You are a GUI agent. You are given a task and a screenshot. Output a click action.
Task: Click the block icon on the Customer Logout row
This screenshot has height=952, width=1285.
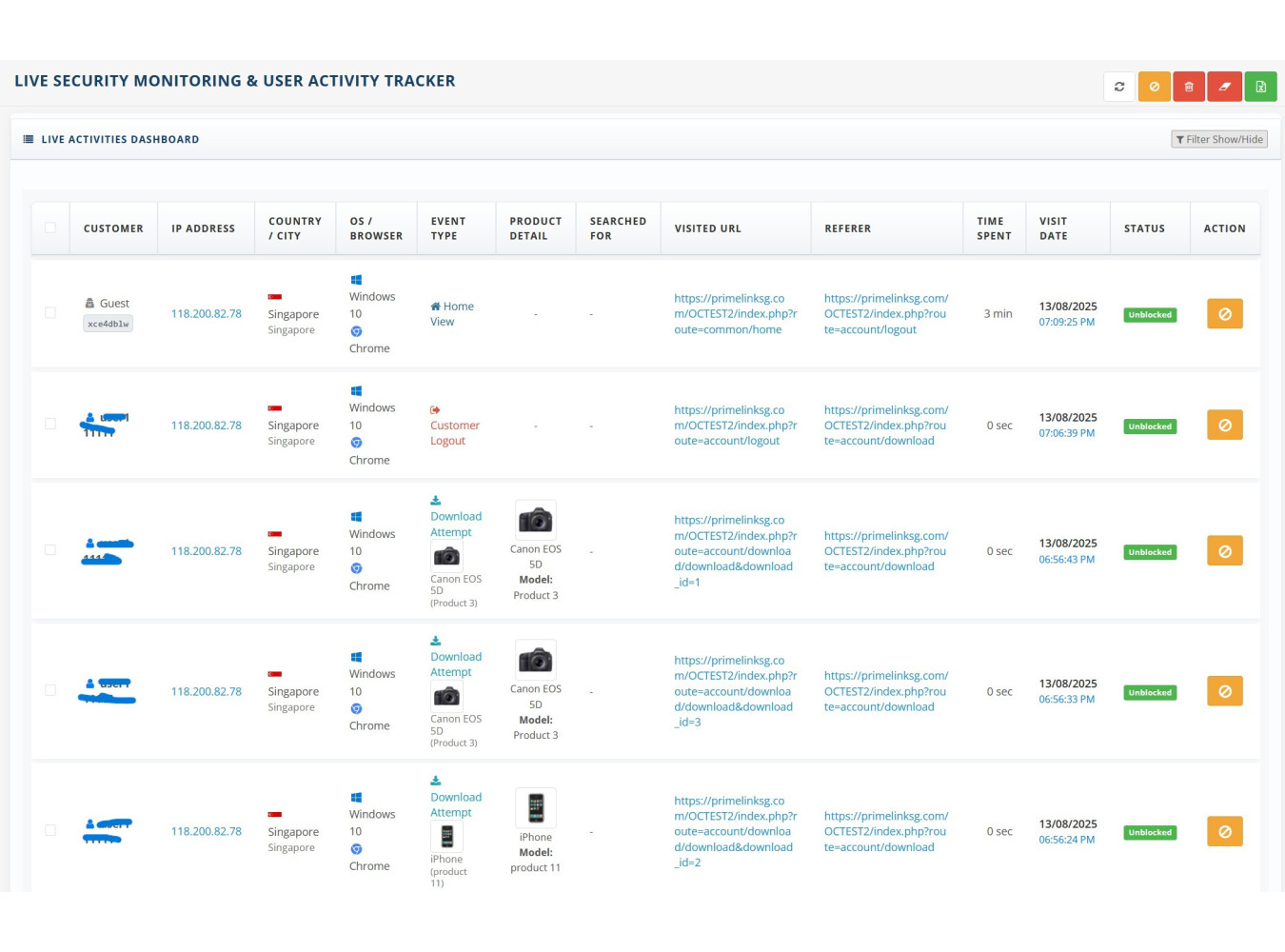point(1224,426)
